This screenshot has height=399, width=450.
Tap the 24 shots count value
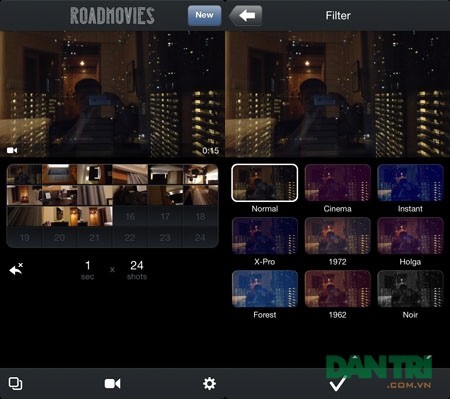coord(137,270)
